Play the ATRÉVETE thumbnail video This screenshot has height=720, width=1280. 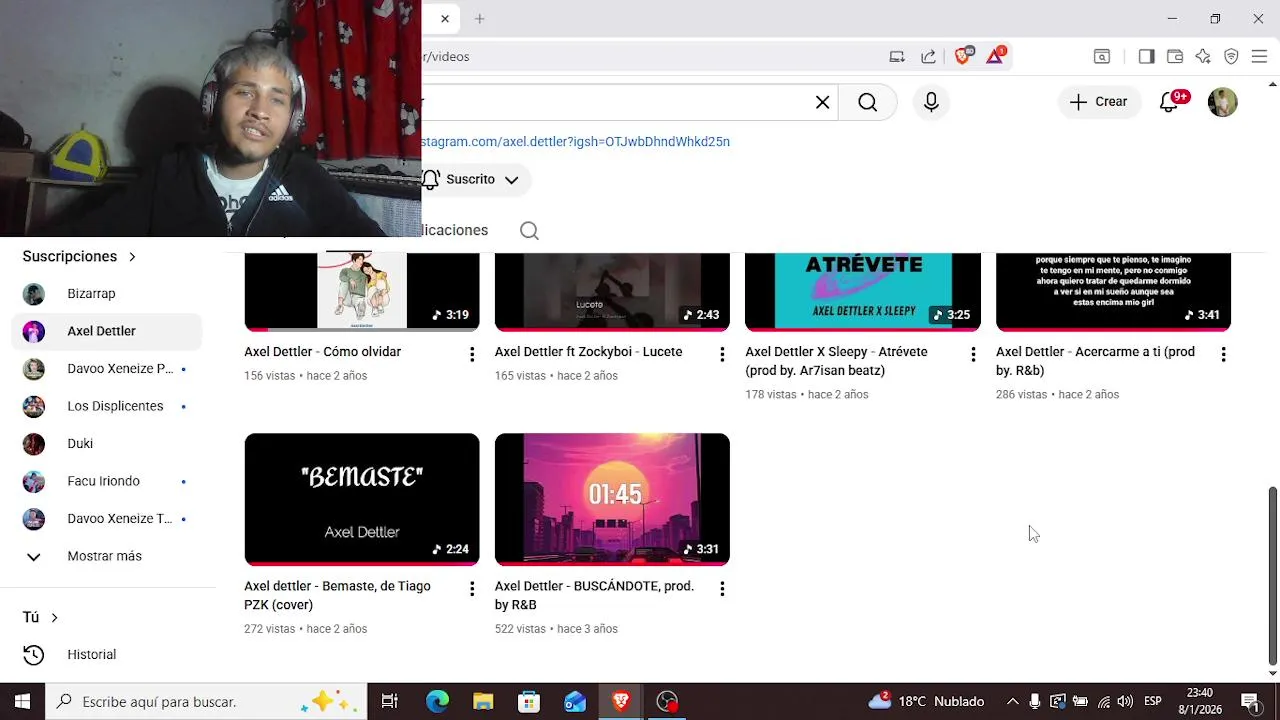(863, 291)
